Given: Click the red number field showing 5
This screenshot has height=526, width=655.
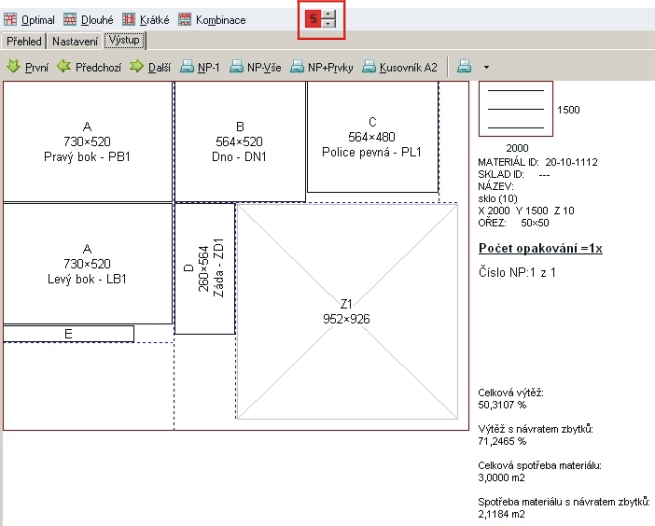Looking at the screenshot, I should coord(313,19).
